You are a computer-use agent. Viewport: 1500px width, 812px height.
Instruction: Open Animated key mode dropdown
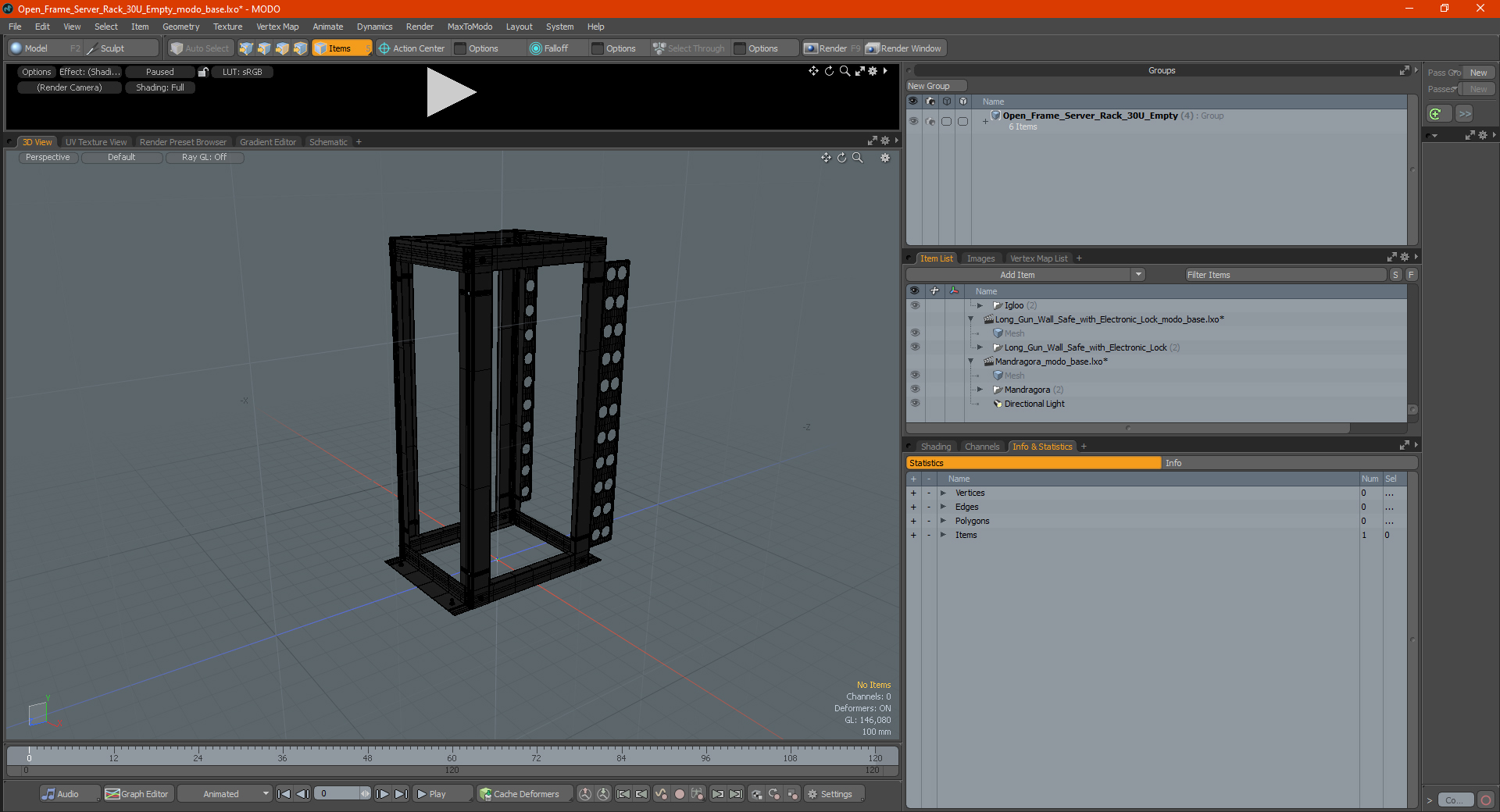(x=225, y=794)
